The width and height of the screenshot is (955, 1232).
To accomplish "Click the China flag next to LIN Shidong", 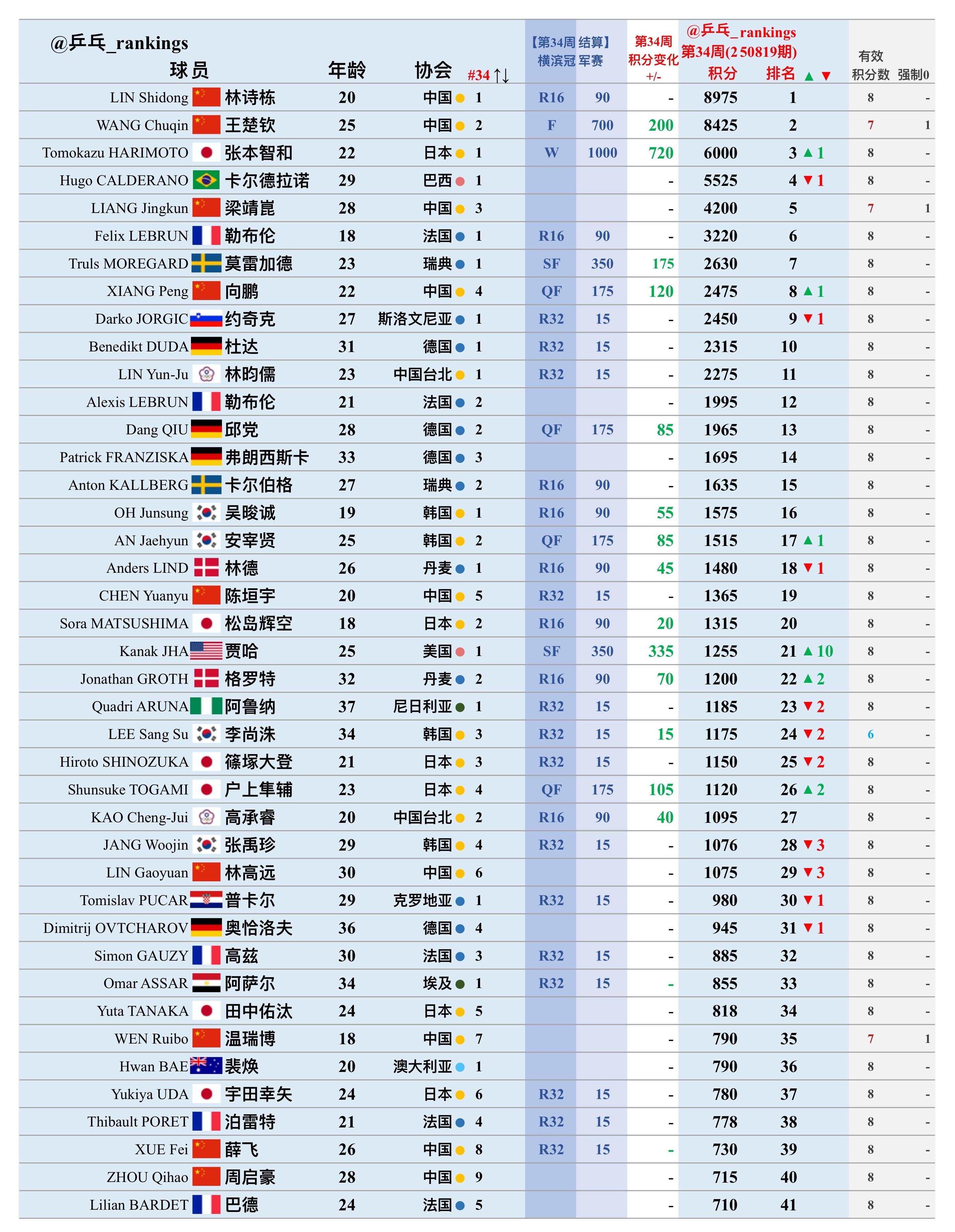I will 206,97.
